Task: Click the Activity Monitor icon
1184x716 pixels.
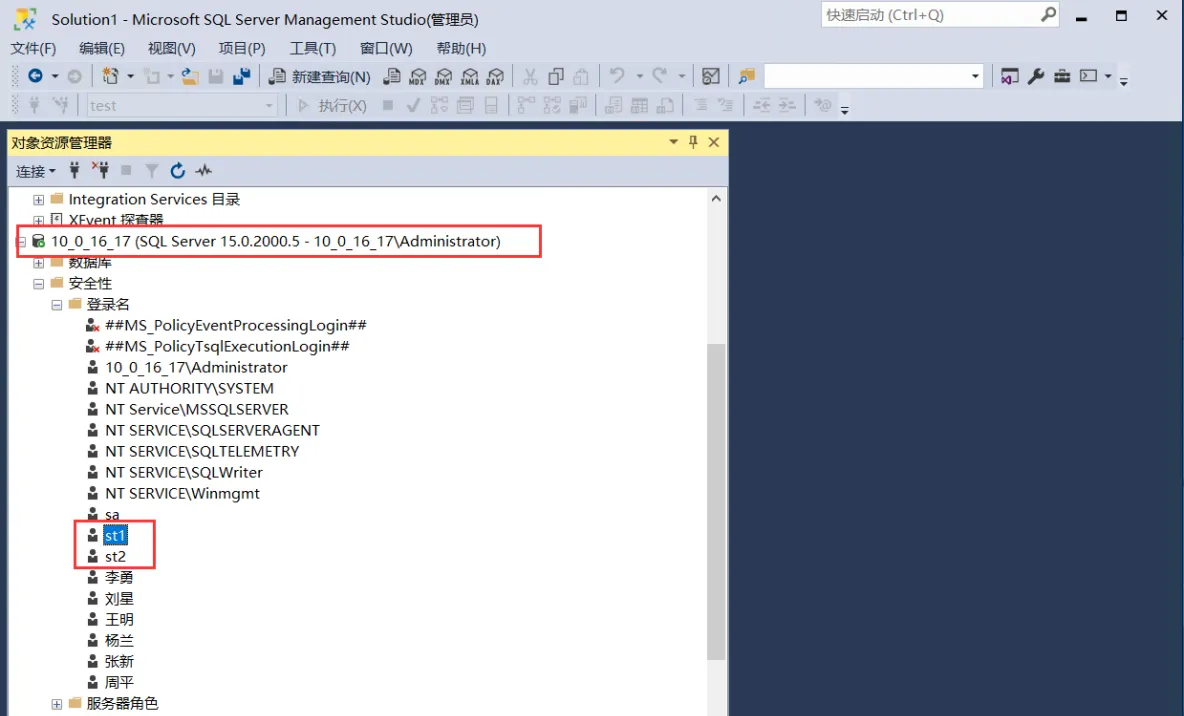Action: click(711, 76)
